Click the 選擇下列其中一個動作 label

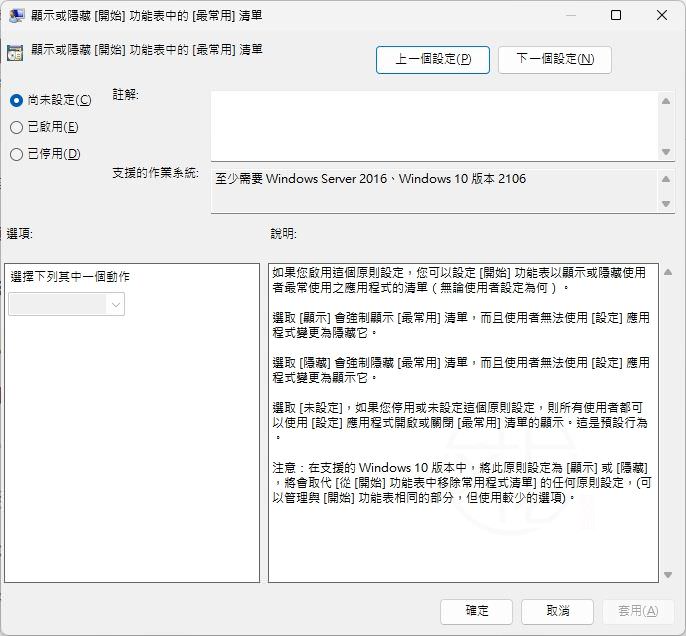pyautogui.click(x=70, y=276)
